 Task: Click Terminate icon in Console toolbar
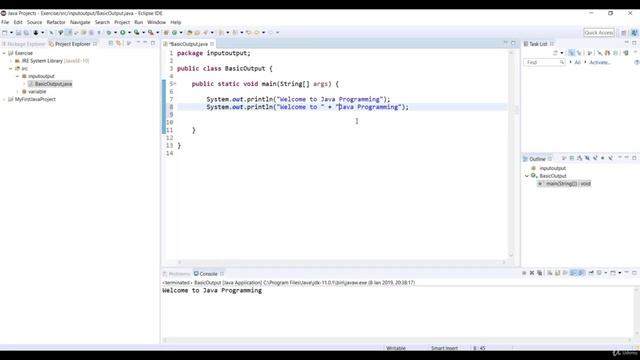(524, 273)
